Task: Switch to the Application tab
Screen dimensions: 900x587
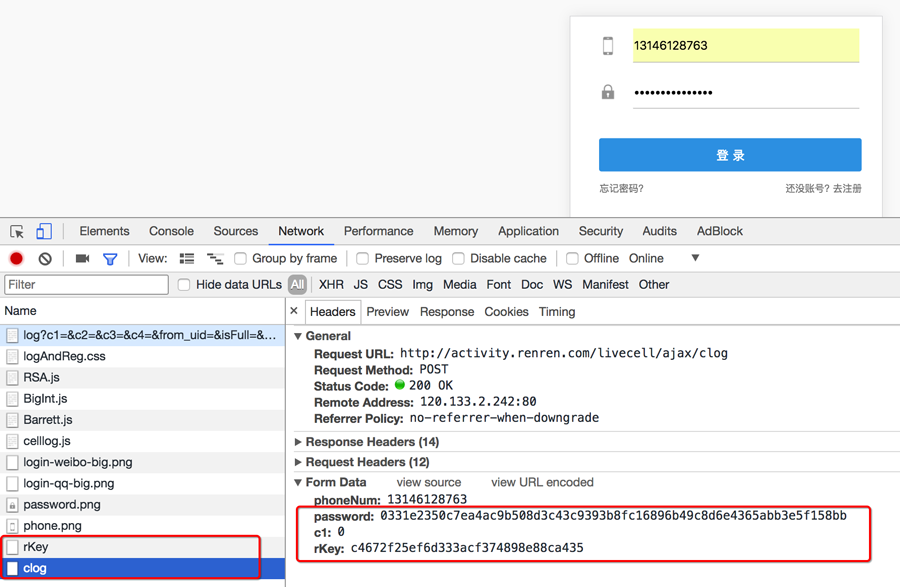Action: (x=528, y=231)
